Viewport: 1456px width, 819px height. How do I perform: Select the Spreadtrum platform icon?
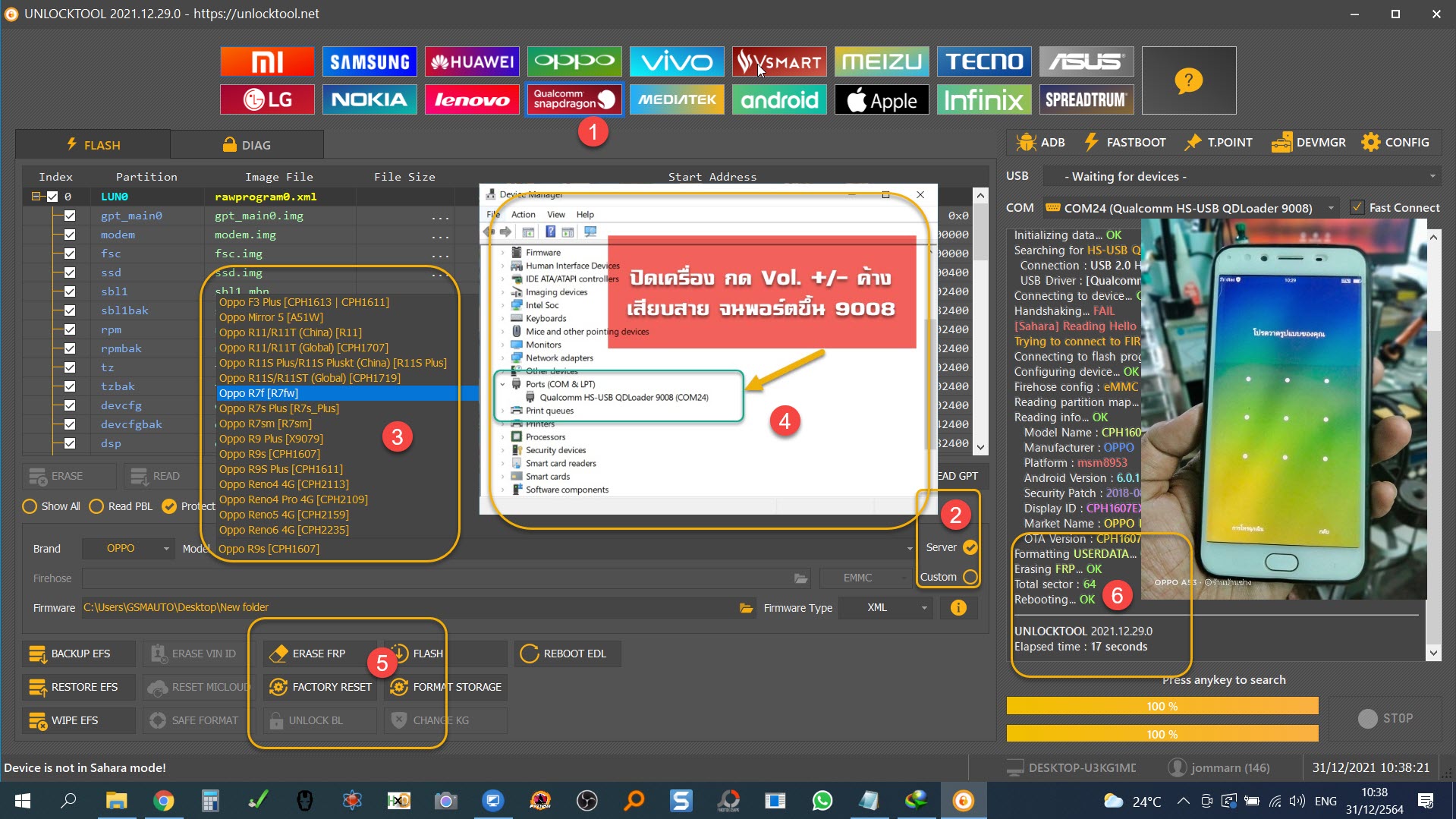1086,99
